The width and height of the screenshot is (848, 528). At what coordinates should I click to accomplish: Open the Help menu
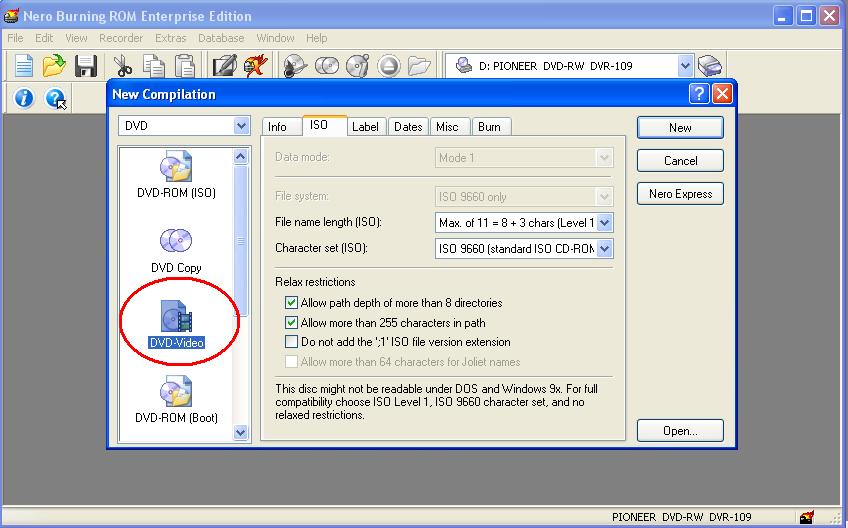(316, 38)
